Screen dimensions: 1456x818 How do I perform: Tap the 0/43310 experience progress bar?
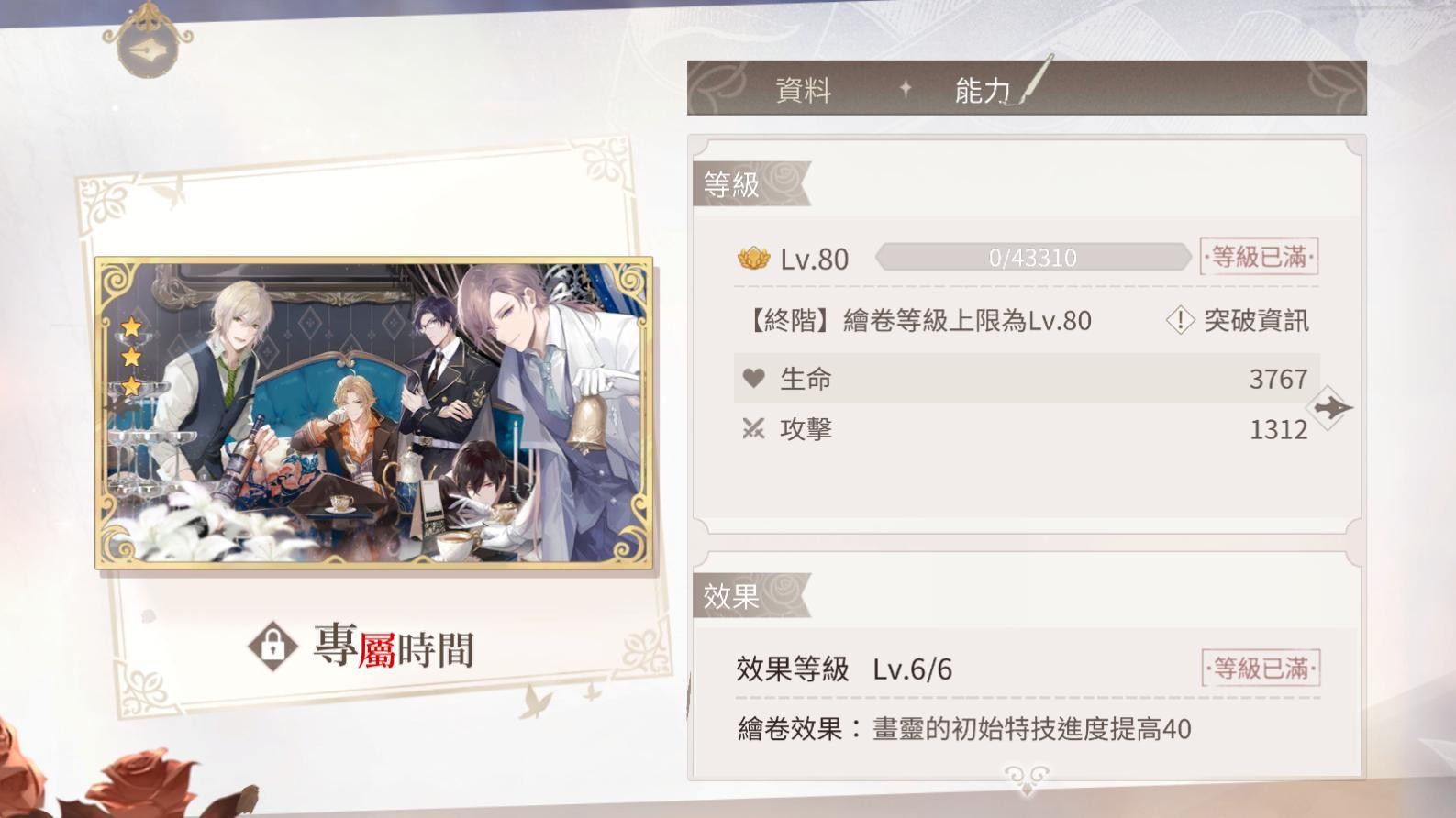pos(1033,258)
